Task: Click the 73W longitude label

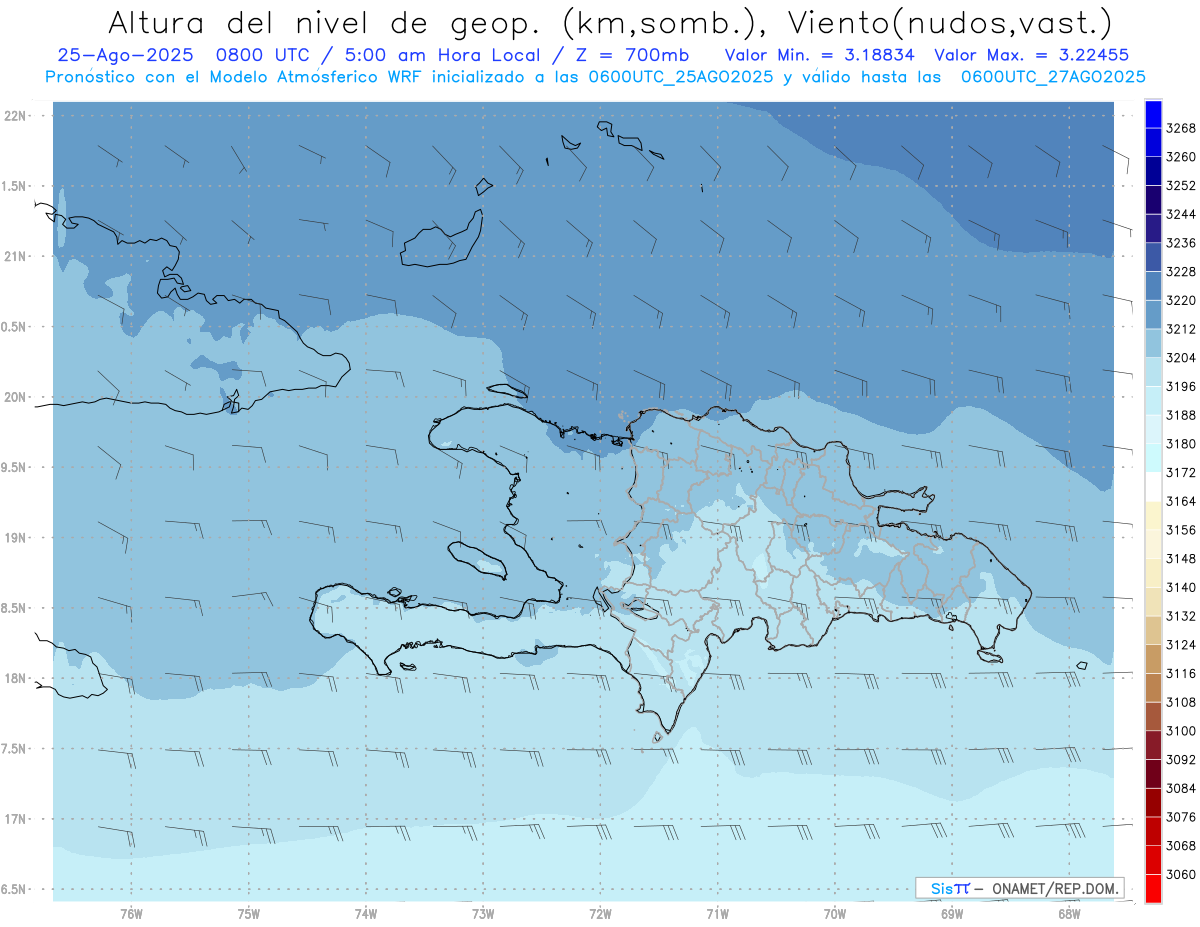Action: click(483, 913)
